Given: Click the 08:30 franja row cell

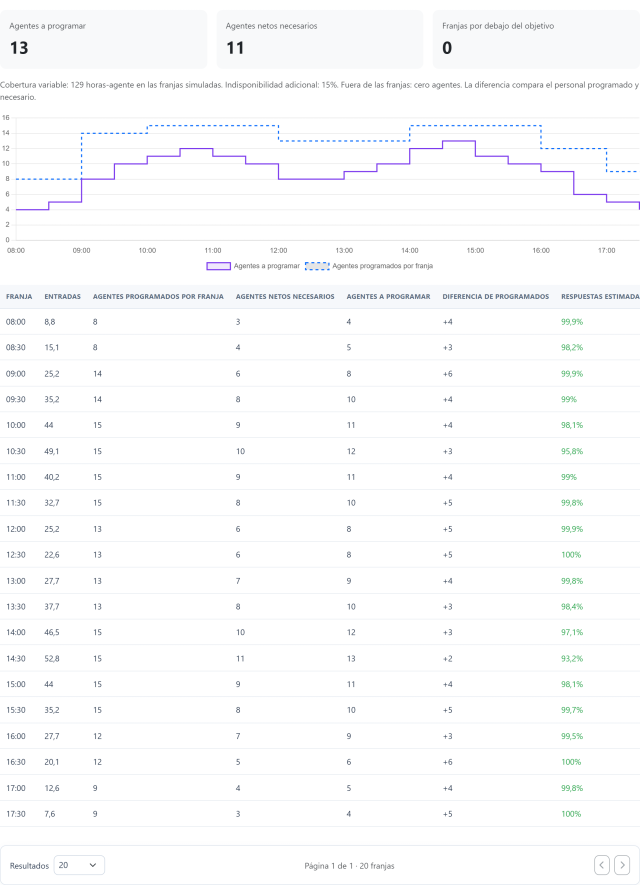Looking at the screenshot, I should (x=16, y=347).
